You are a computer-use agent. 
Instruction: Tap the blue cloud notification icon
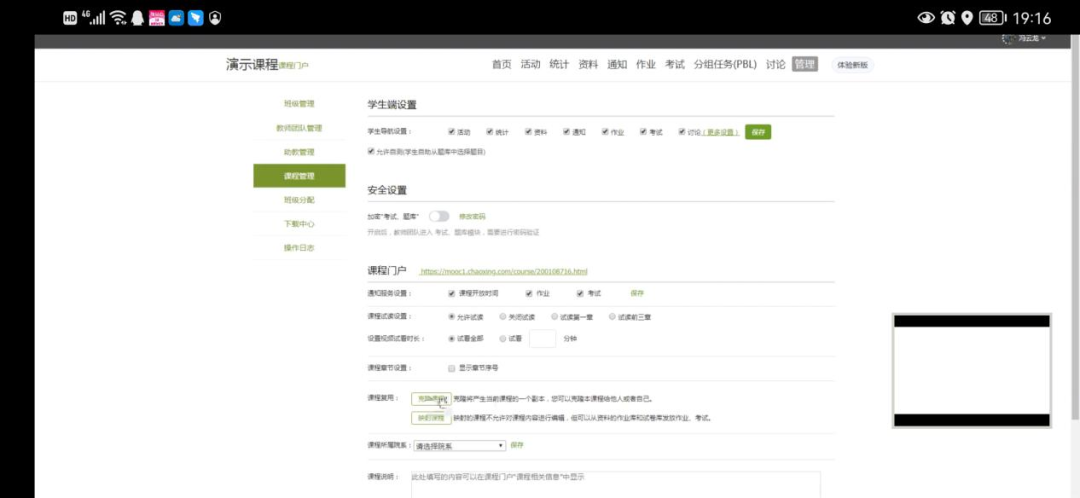[x=176, y=18]
